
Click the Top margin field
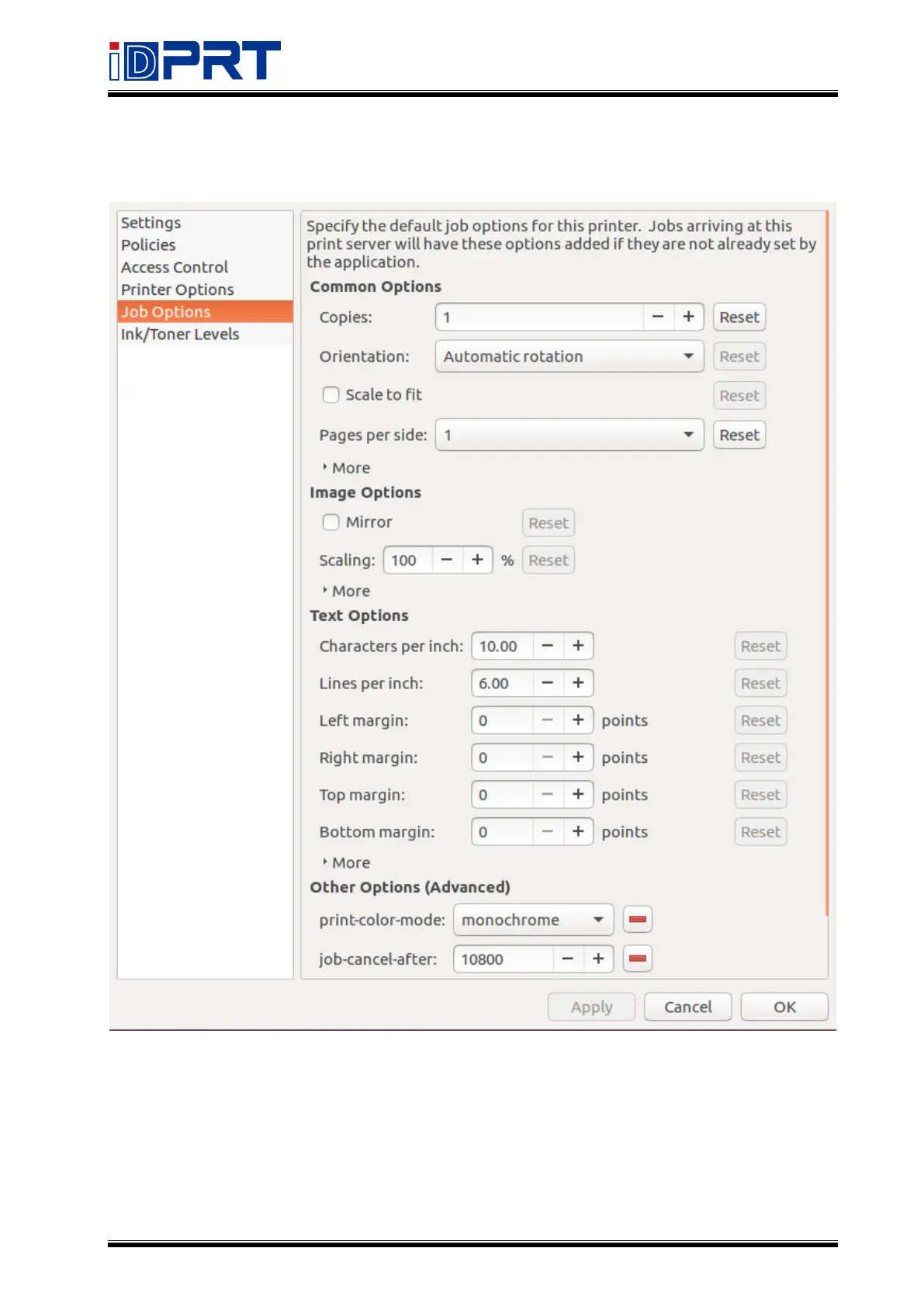coord(503,795)
